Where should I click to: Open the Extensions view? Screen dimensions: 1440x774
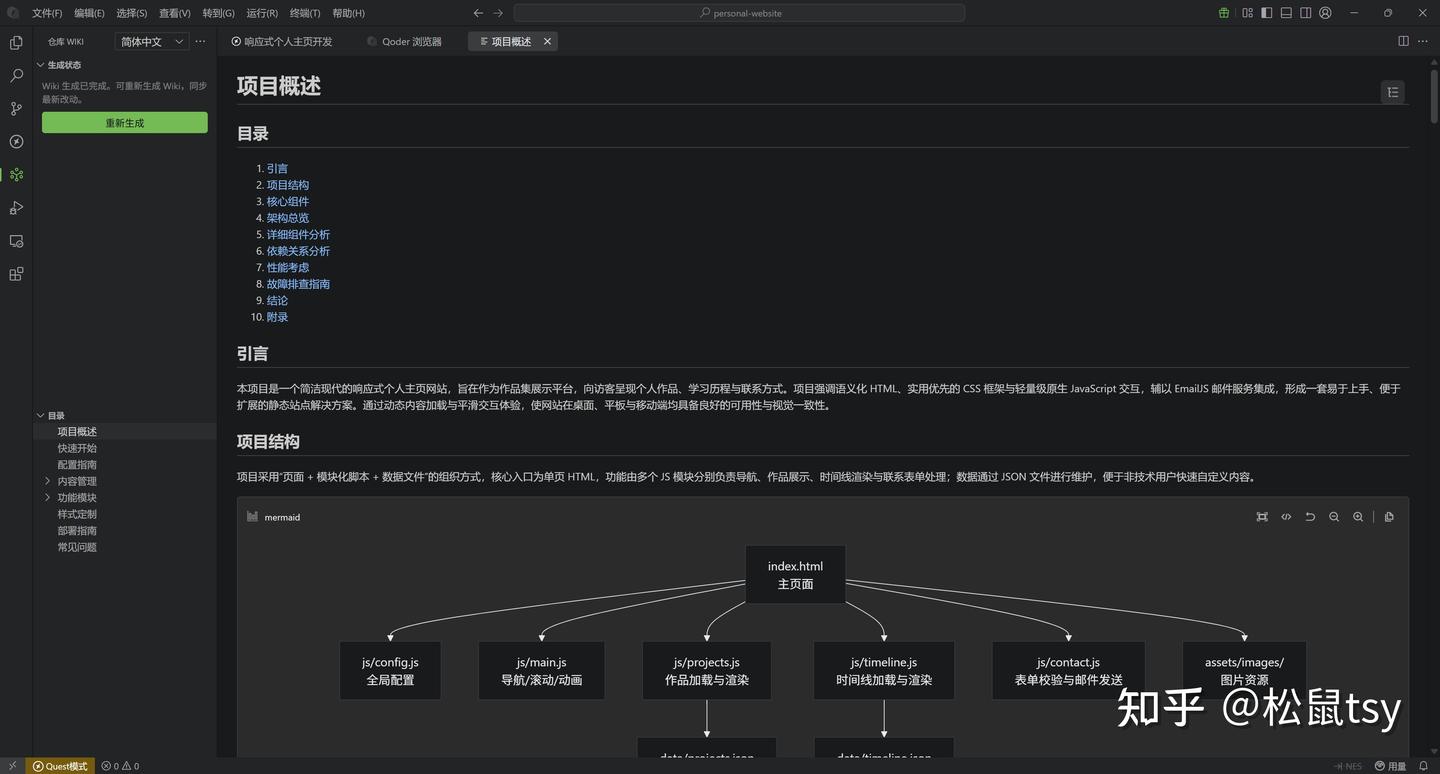click(x=15, y=274)
